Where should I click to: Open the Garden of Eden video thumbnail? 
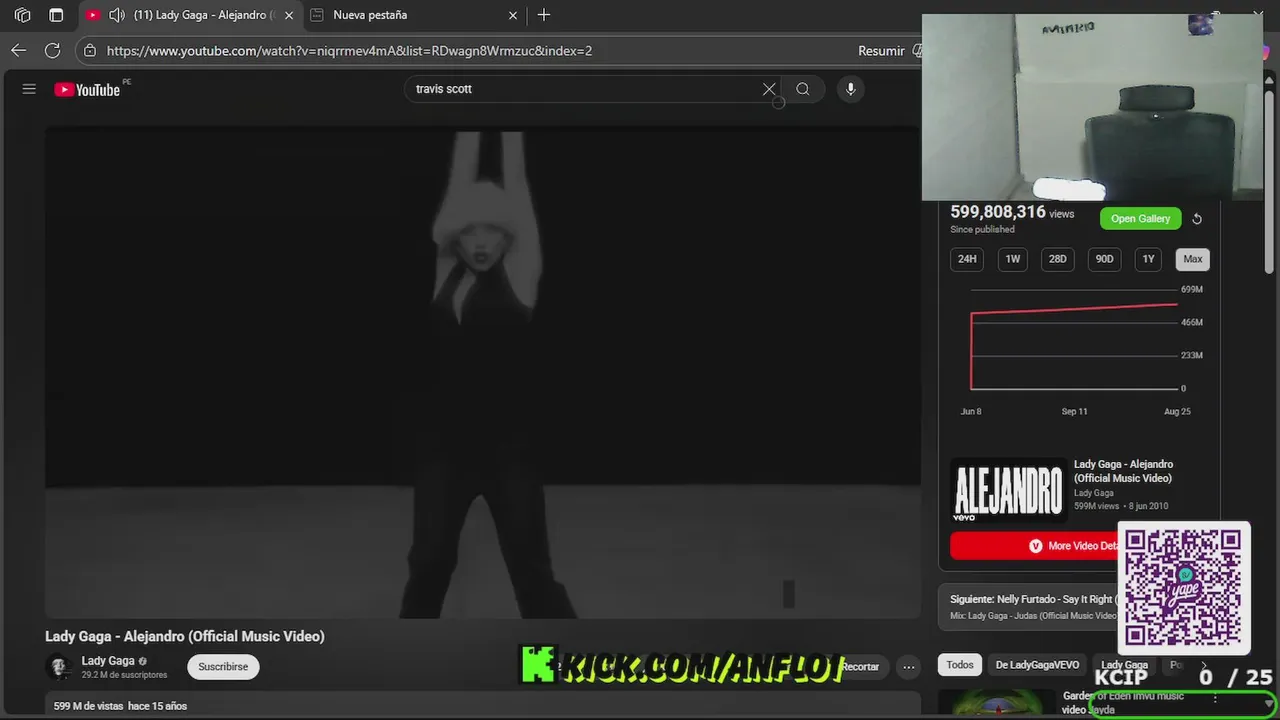pos(997,704)
